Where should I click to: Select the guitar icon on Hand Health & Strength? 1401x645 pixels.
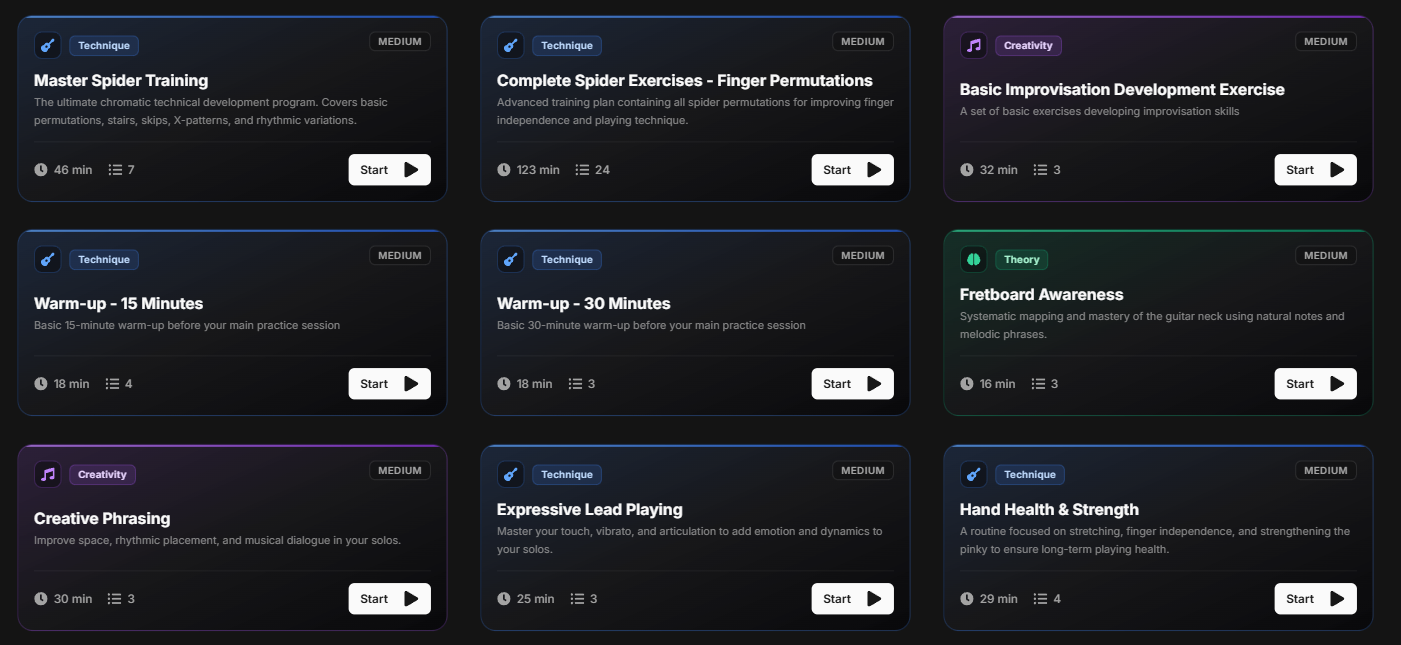[x=973, y=474]
